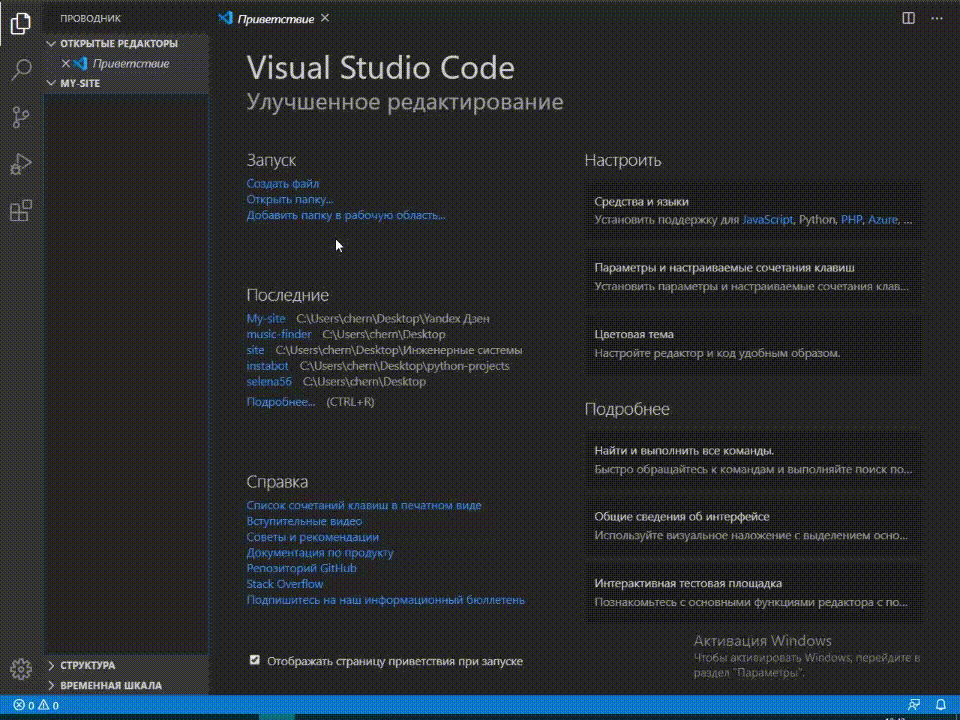
Task: Open recent project instabot
Action: 267,366
